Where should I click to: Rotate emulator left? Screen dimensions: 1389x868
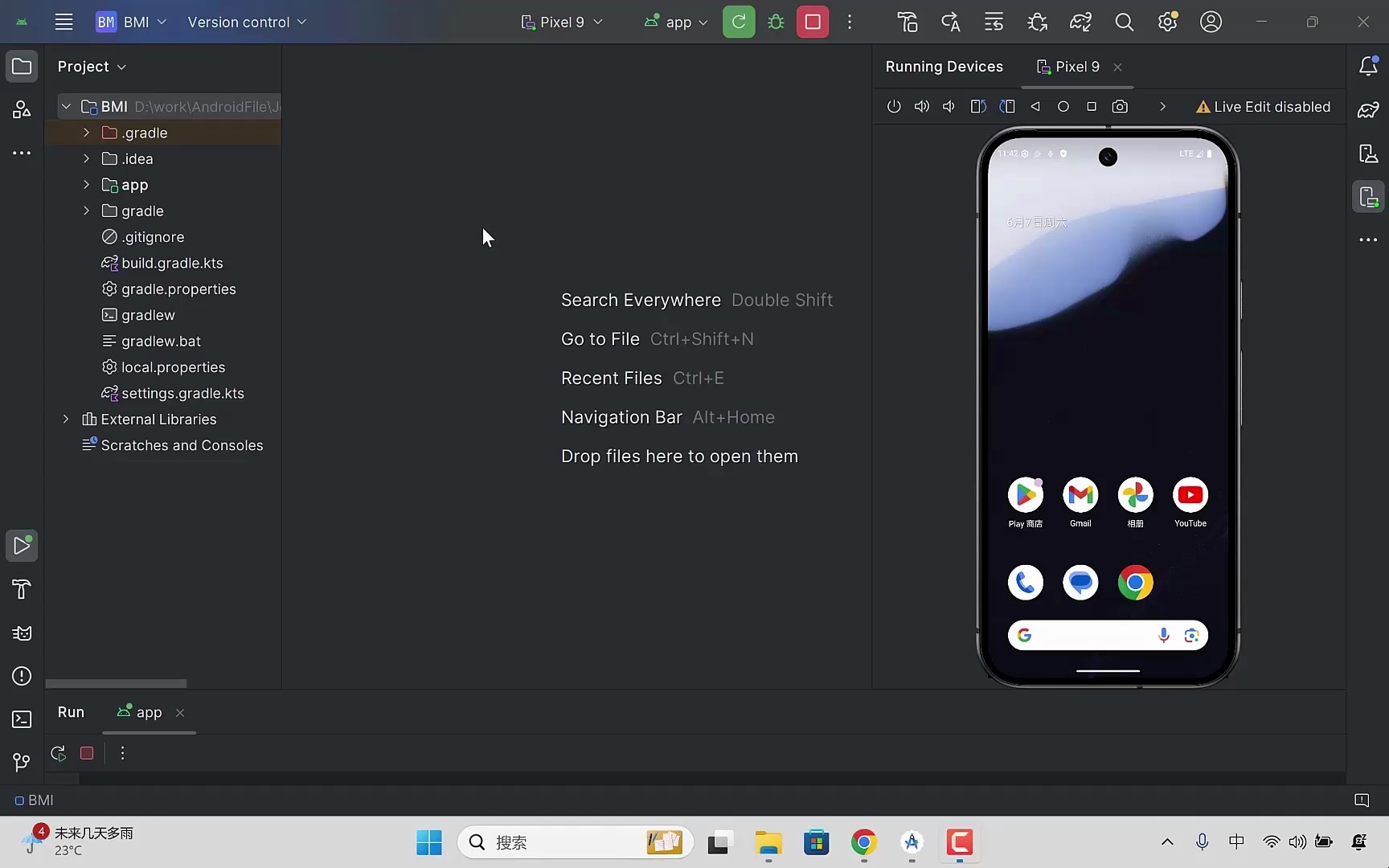[x=977, y=106]
